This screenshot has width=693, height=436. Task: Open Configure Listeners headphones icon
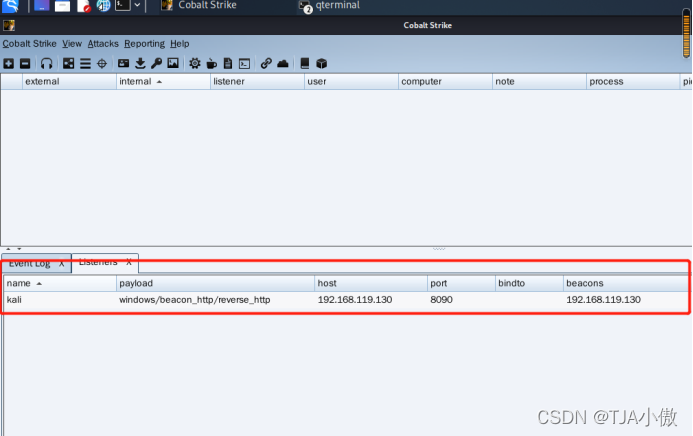[x=46, y=64]
